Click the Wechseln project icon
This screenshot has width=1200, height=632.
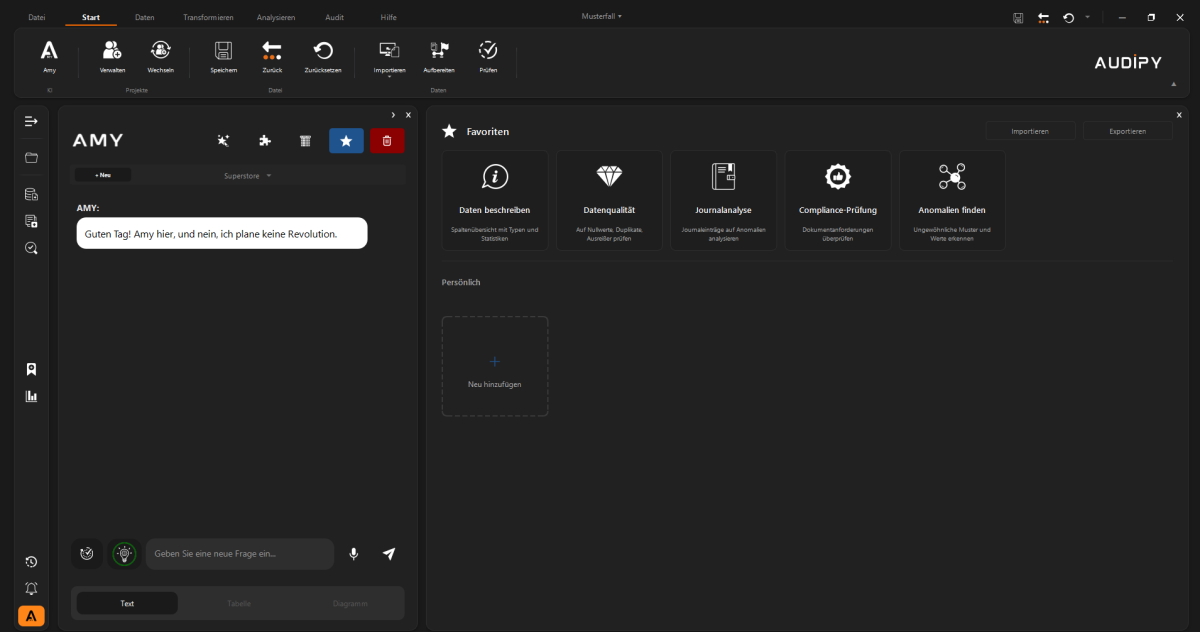click(x=161, y=51)
